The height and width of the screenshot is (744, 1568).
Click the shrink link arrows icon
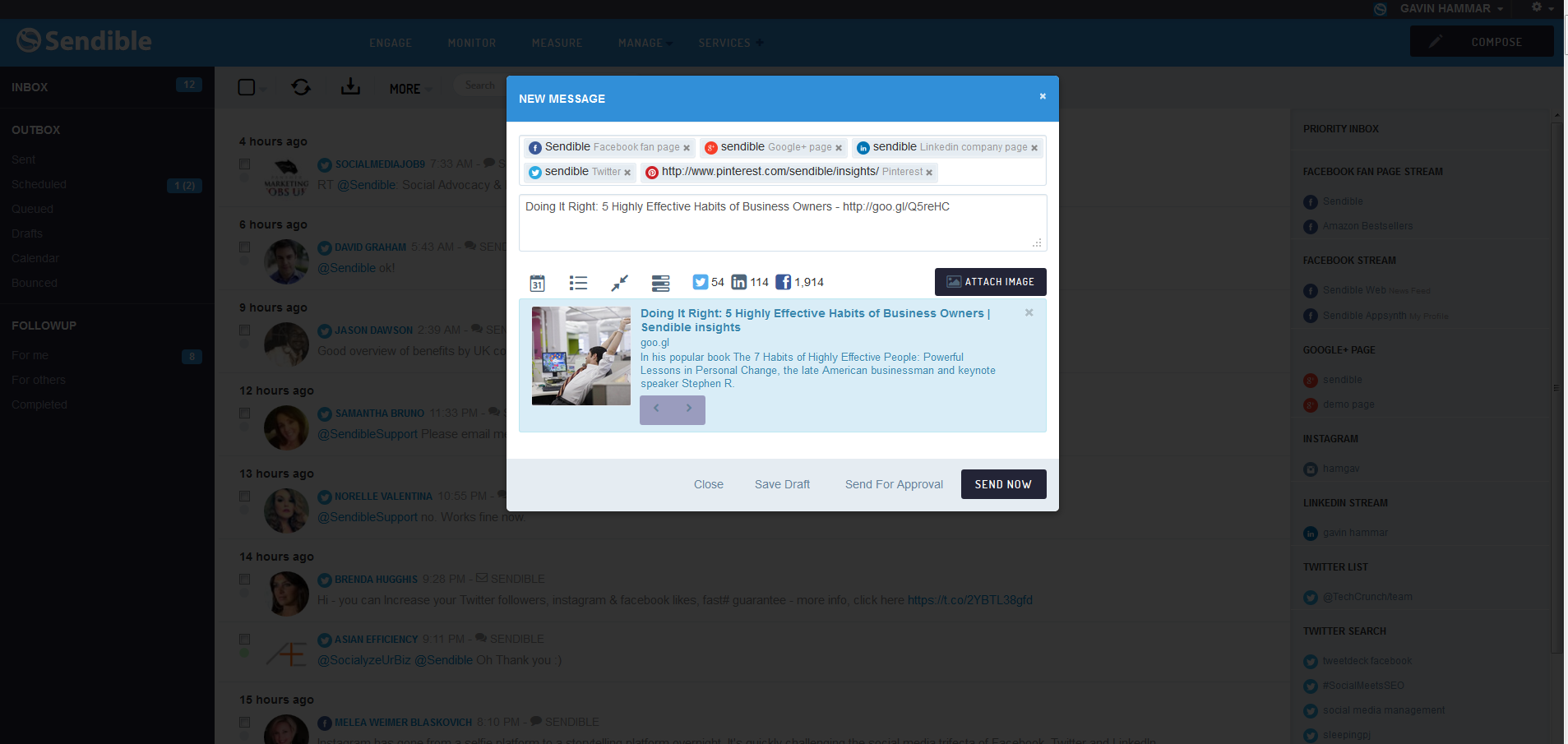point(619,283)
